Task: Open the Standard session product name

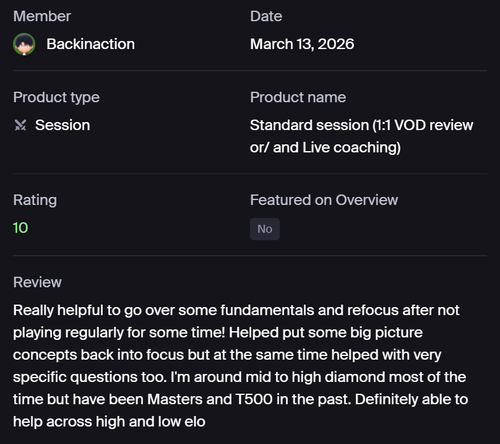Action: (x=362, y=136)
